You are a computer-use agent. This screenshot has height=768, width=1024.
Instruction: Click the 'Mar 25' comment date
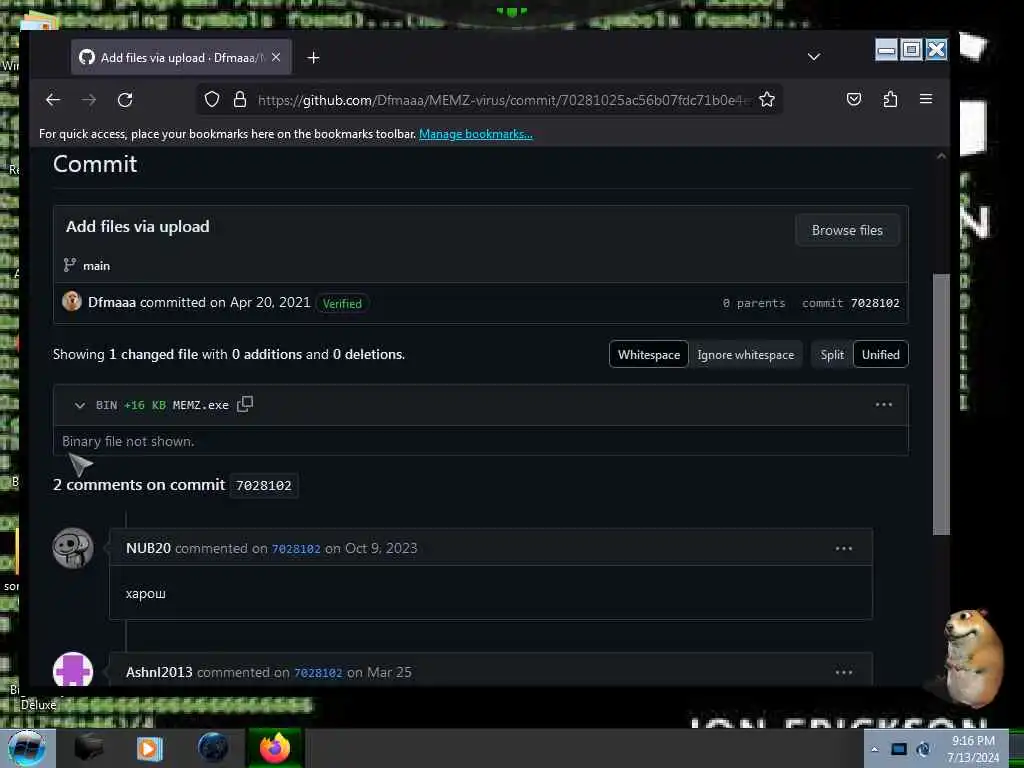click(x=389, y=672)
